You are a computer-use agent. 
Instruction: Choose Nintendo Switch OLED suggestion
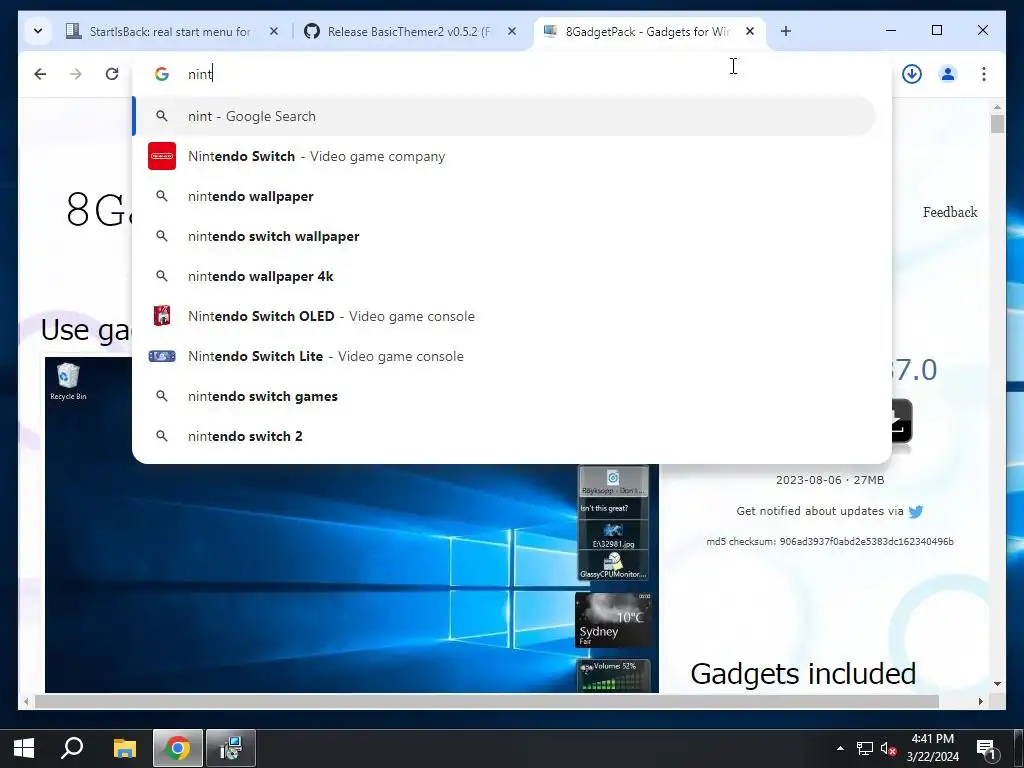[504, 316]
